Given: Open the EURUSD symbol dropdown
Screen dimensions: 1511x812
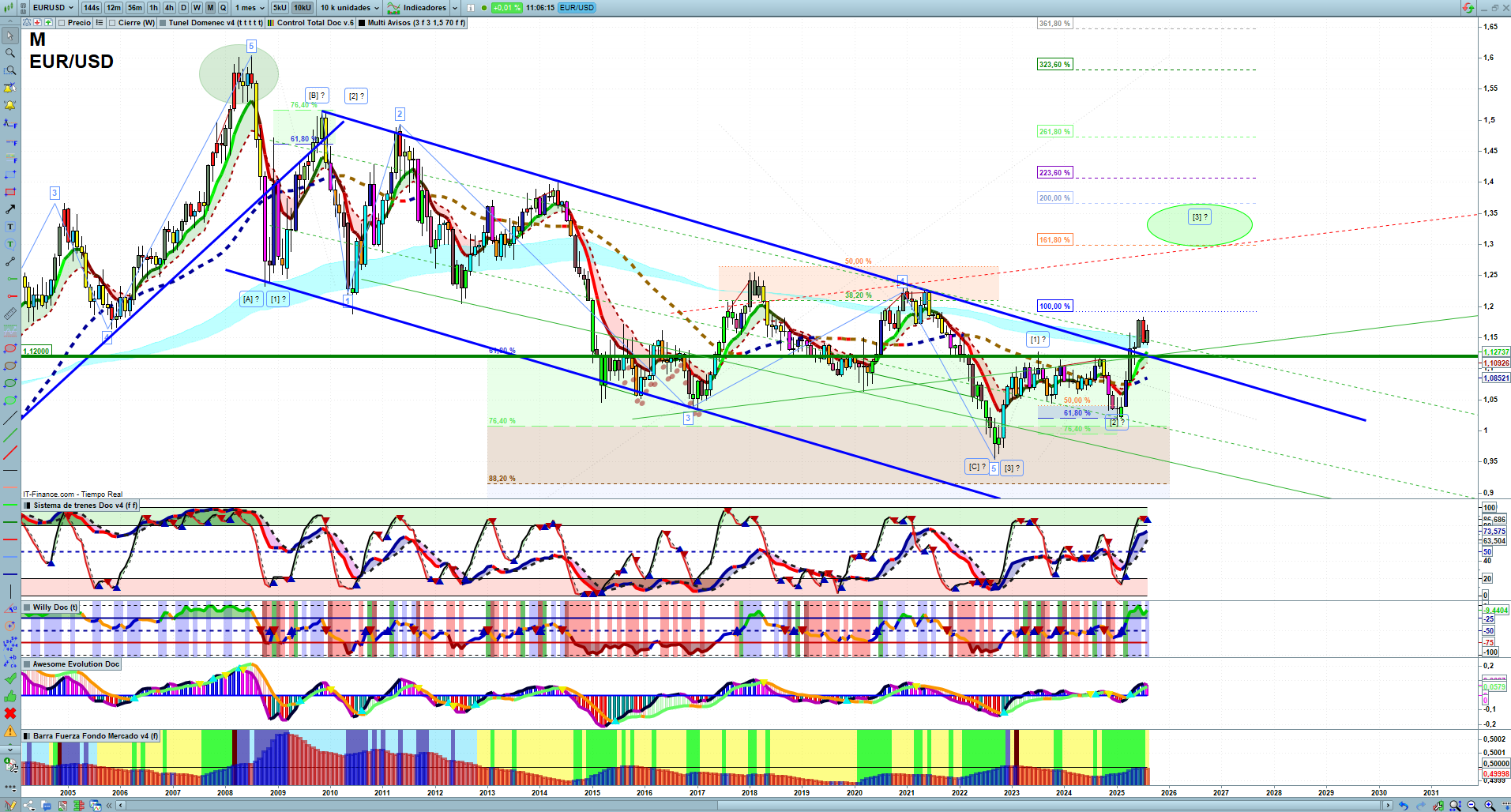Looking at the screenshot, I should [x=53, y=8].
